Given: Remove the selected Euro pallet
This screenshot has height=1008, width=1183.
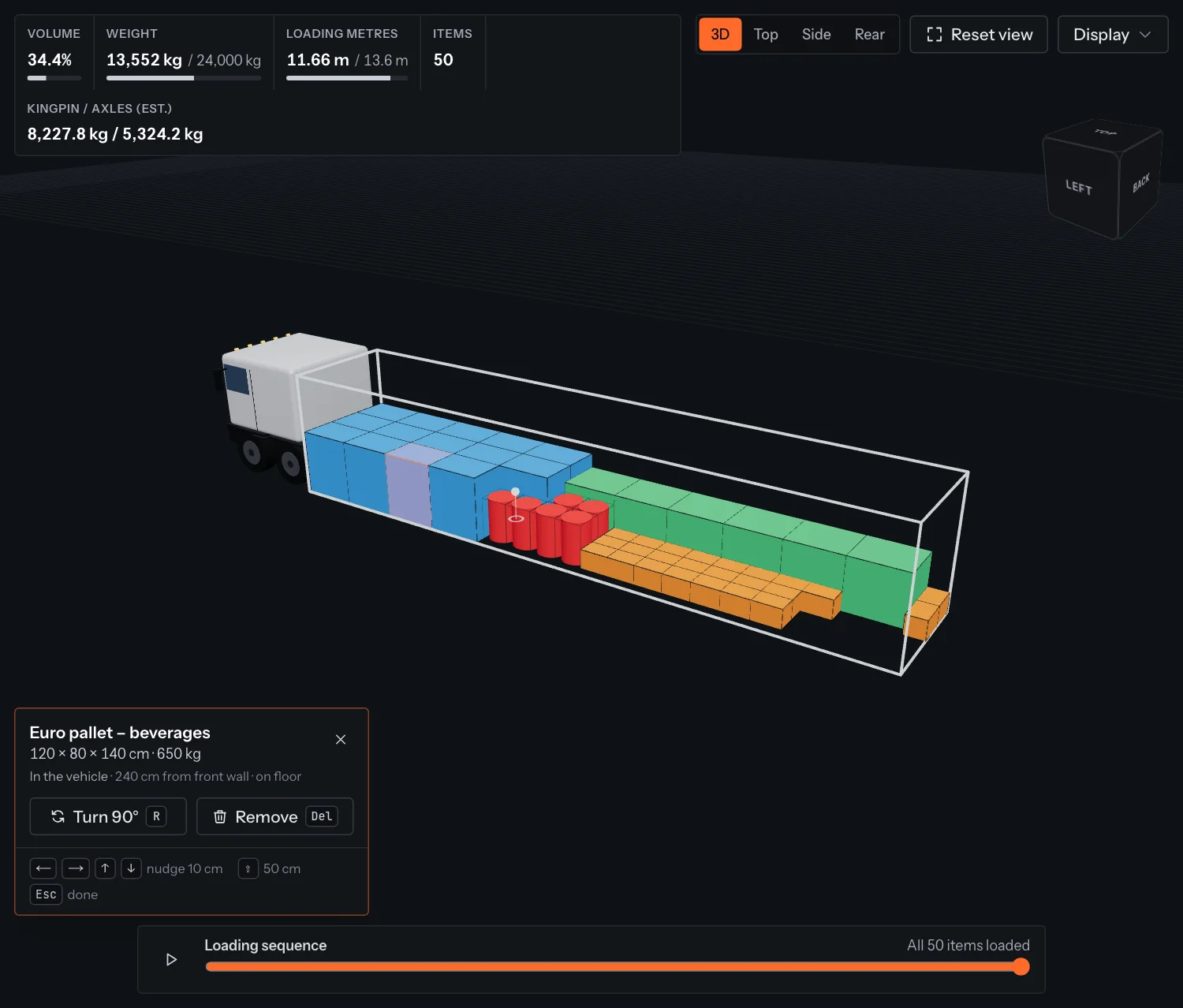Looking at the screenshot, I should pos(274,816).
